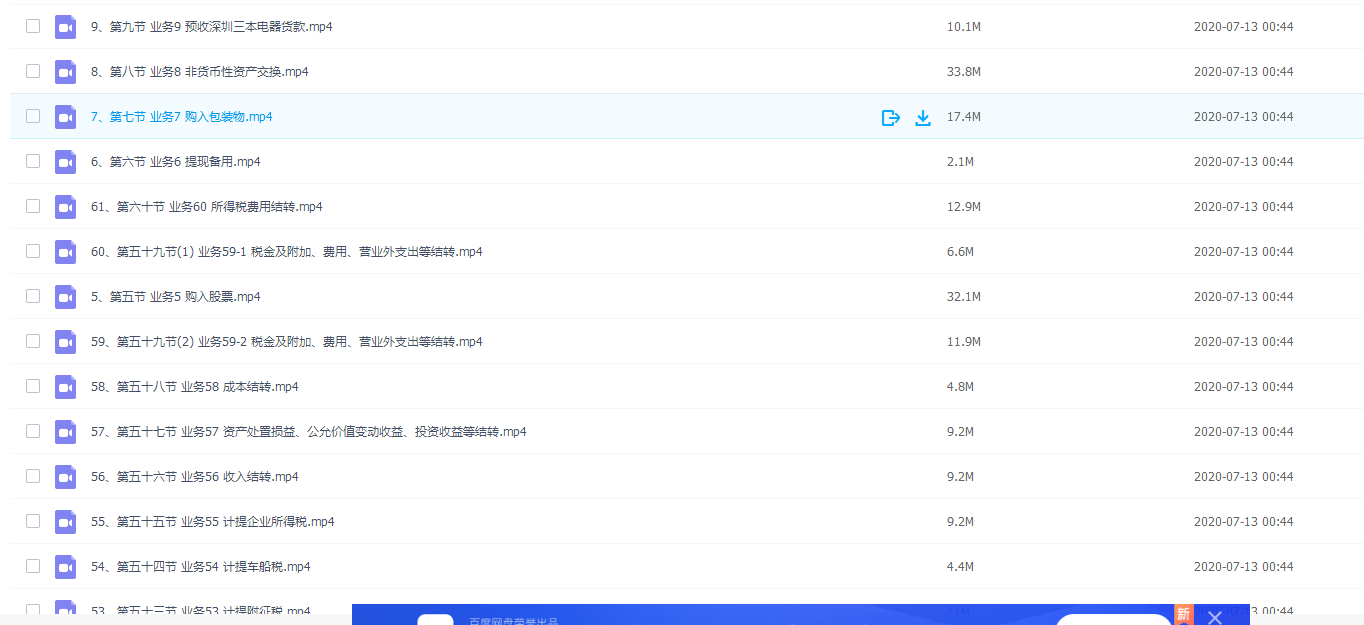The image size is (1364, 625).
Task: Click the 10.1M file size value
Action: point(964,27)
